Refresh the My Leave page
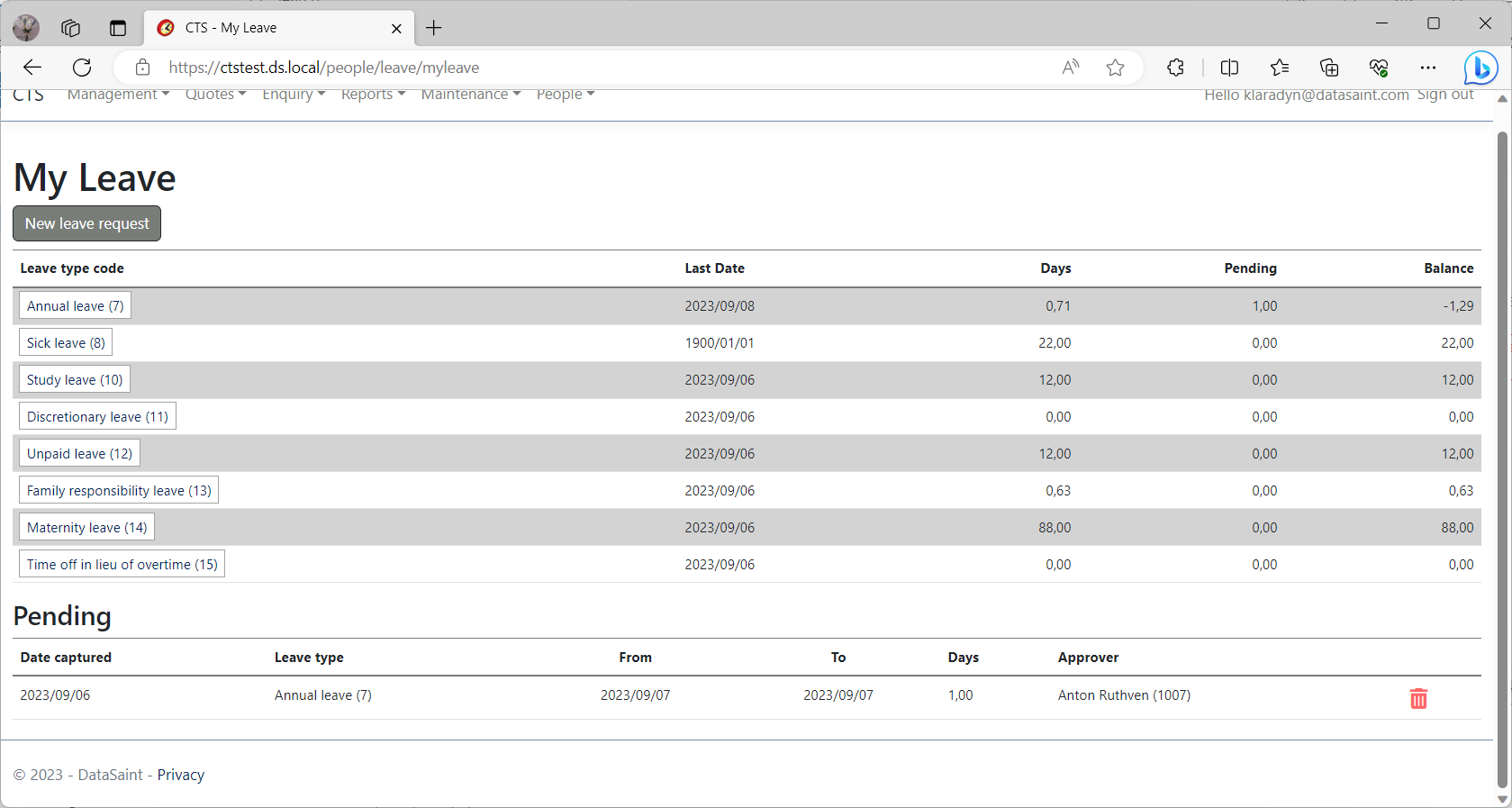This screenshot has height=808, width=1512. click(x=82, y=68)
